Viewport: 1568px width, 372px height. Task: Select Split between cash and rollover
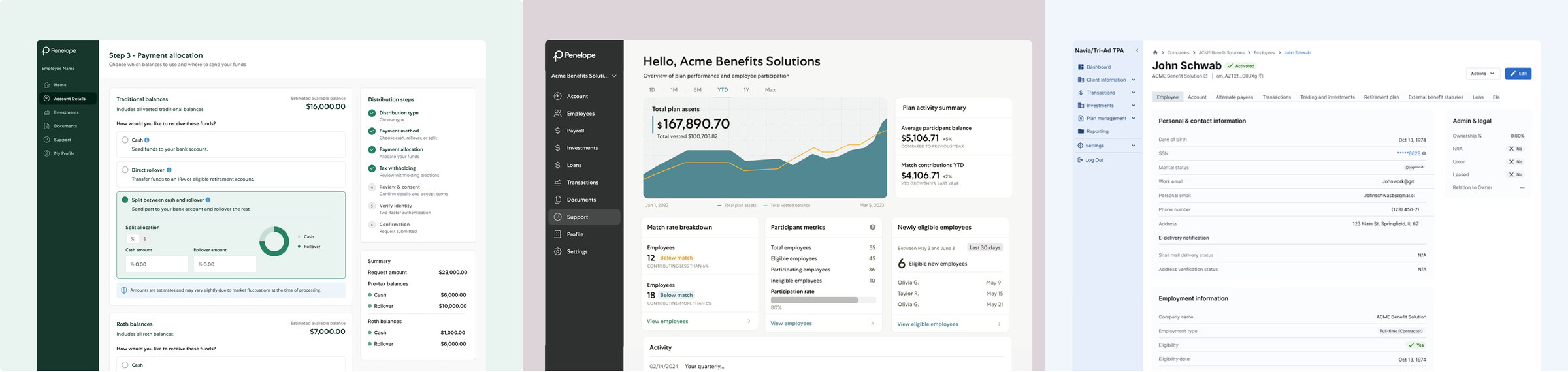(x=125, y=200)
